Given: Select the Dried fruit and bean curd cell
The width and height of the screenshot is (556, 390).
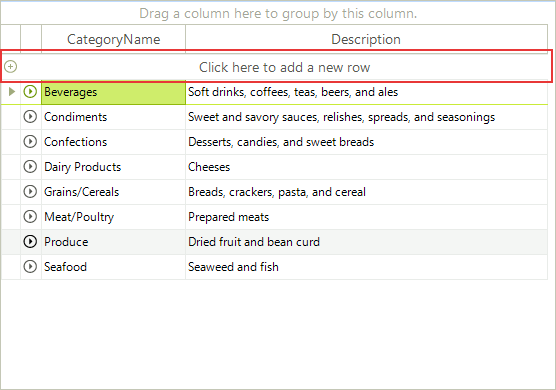Looking at the screenshot, I should (366, 242).
